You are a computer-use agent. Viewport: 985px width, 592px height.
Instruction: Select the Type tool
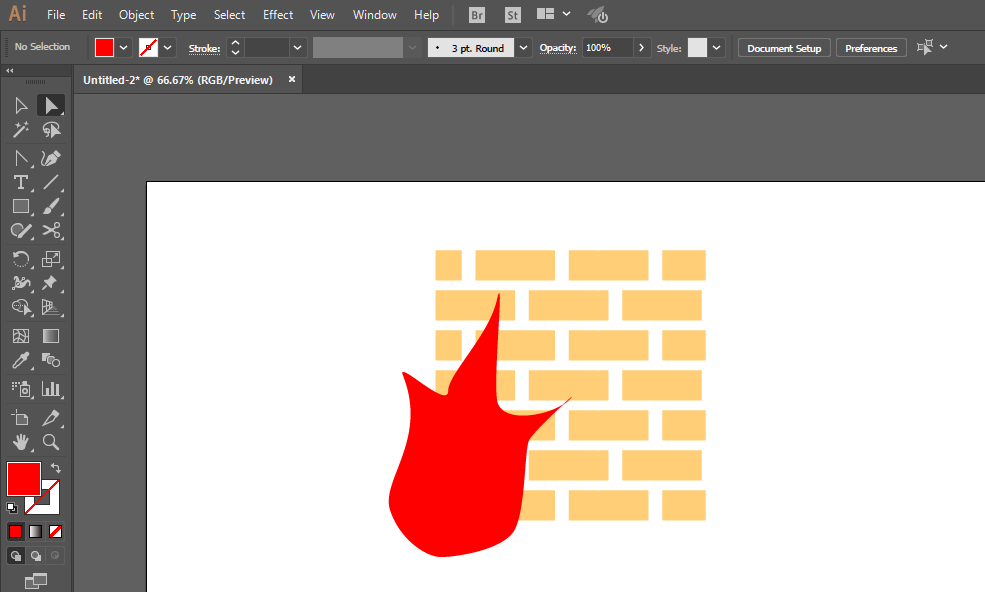pos(21,182)
